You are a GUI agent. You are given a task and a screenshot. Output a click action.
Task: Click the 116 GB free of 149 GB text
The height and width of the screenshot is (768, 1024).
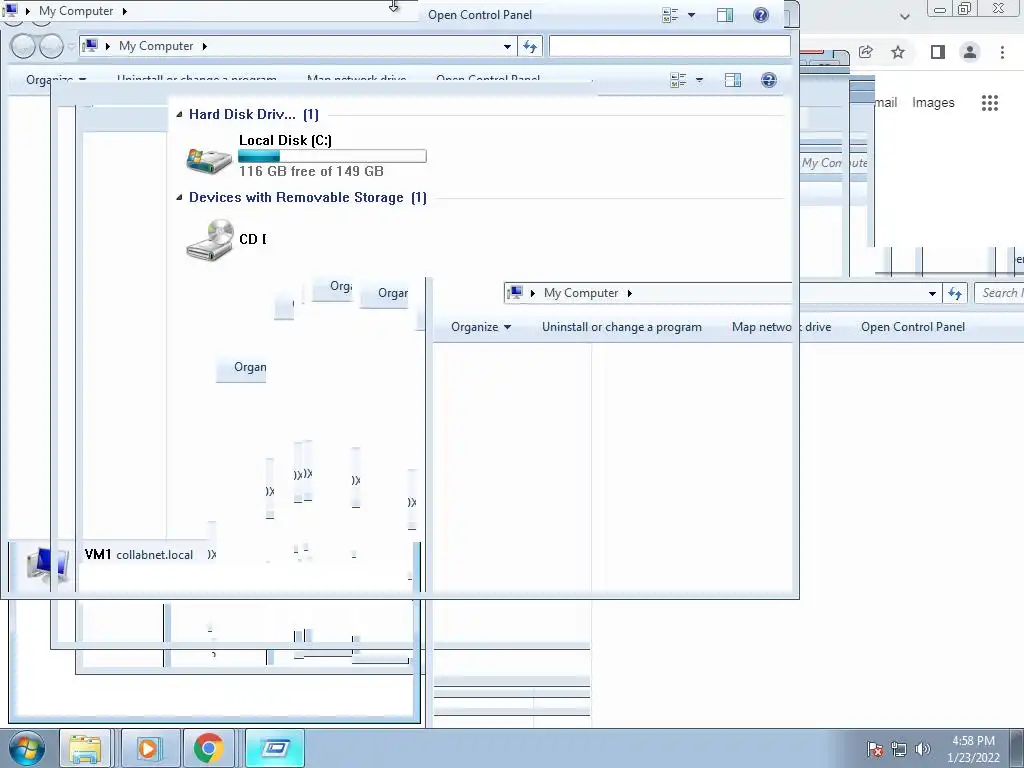click(x=311, y=171)
